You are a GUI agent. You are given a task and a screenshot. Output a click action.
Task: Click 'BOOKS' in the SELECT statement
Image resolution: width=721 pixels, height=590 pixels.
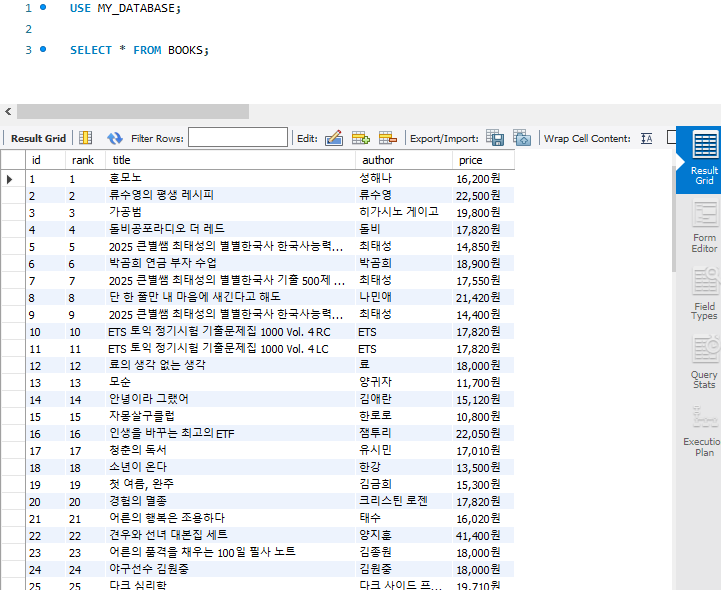[186, 50]
